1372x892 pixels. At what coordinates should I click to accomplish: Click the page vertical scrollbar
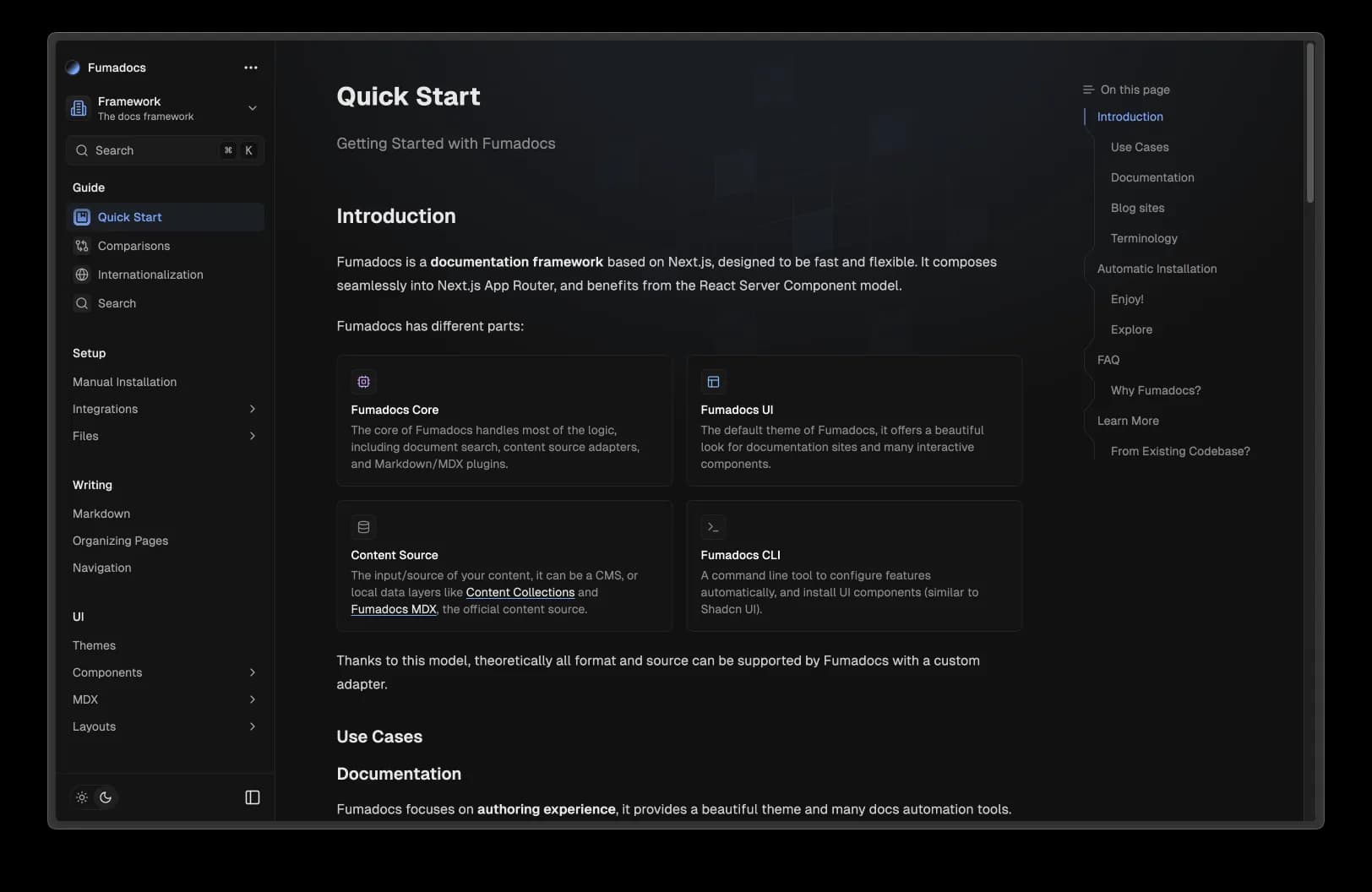tap(1309, 122)
